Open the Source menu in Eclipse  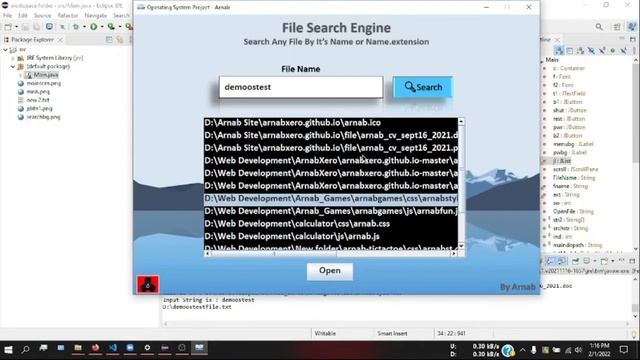(x=42, y=16)
